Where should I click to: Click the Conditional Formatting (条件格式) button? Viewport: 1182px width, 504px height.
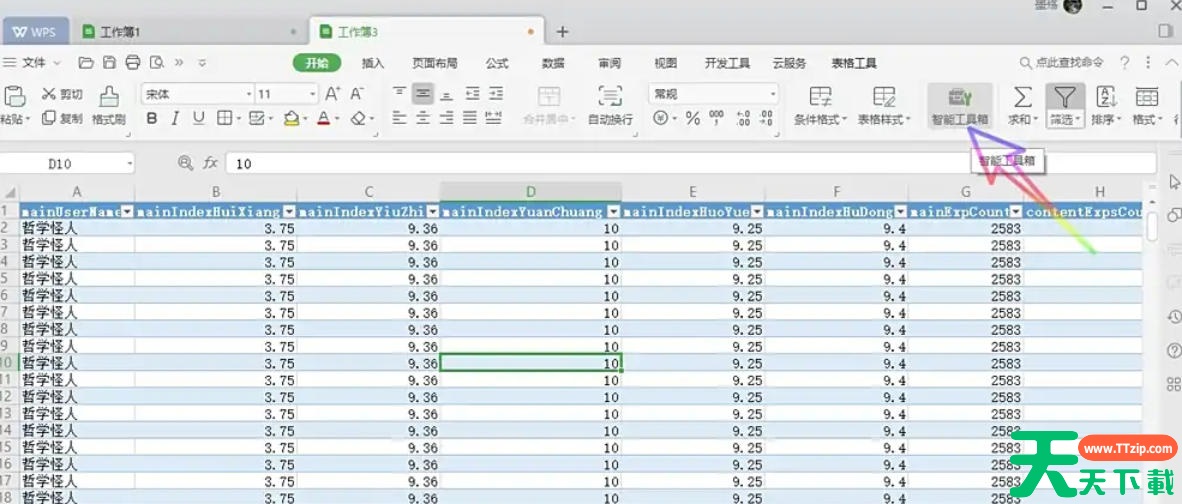point(821,105)
